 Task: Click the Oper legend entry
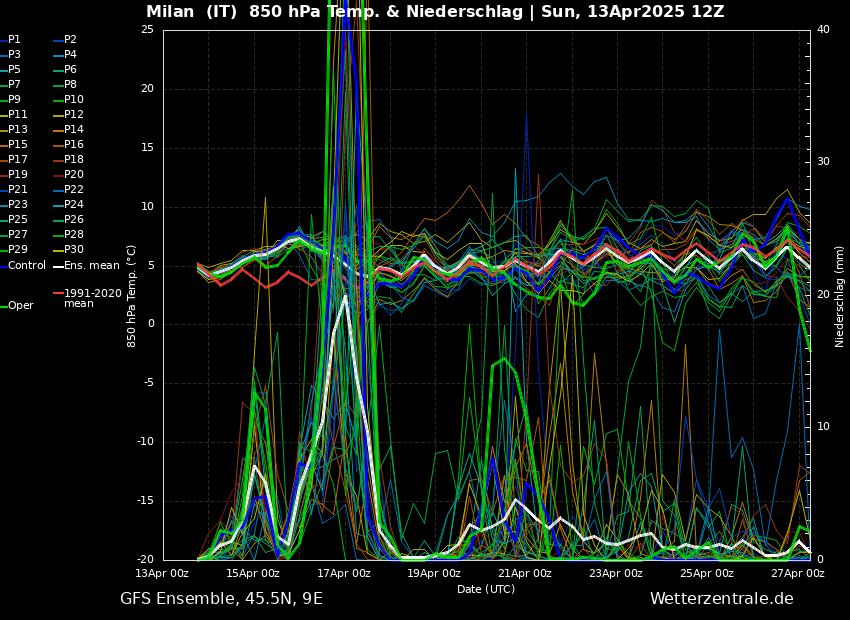[20, 306]
